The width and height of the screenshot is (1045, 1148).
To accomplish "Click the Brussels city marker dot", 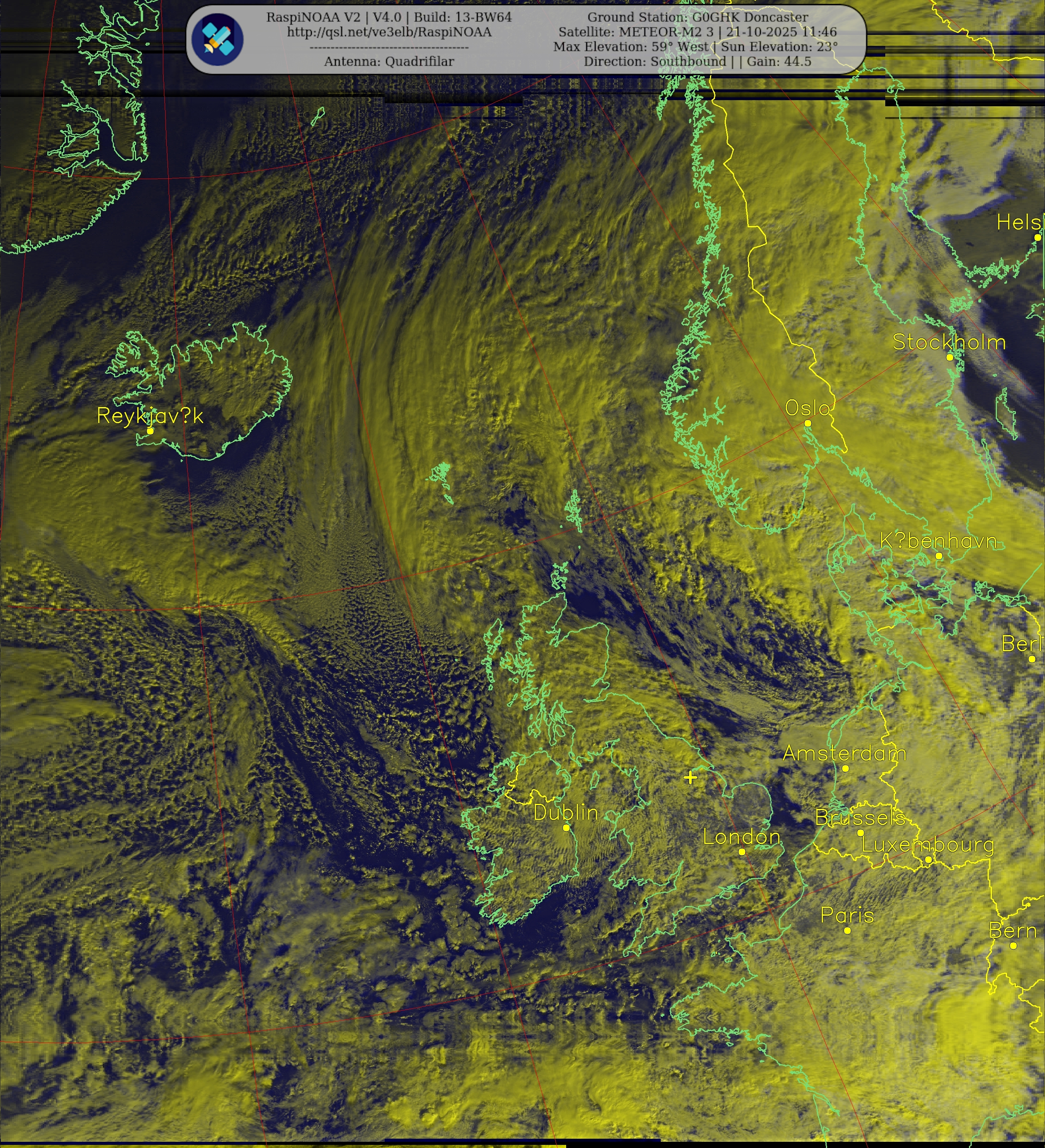I will pos(860,833).
